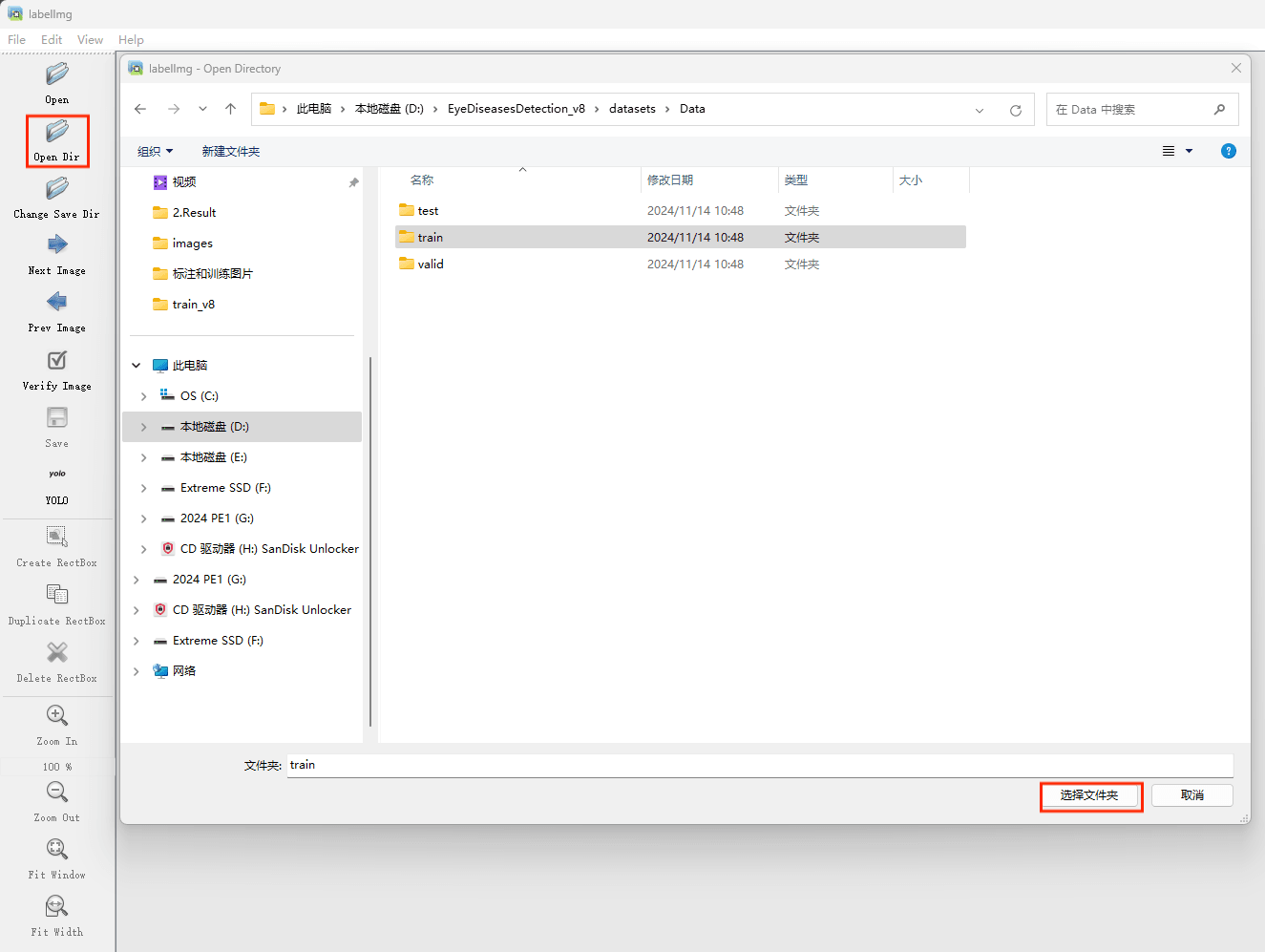
Task: Open the train_v8 pinned folder
Action: coord(193,305)
